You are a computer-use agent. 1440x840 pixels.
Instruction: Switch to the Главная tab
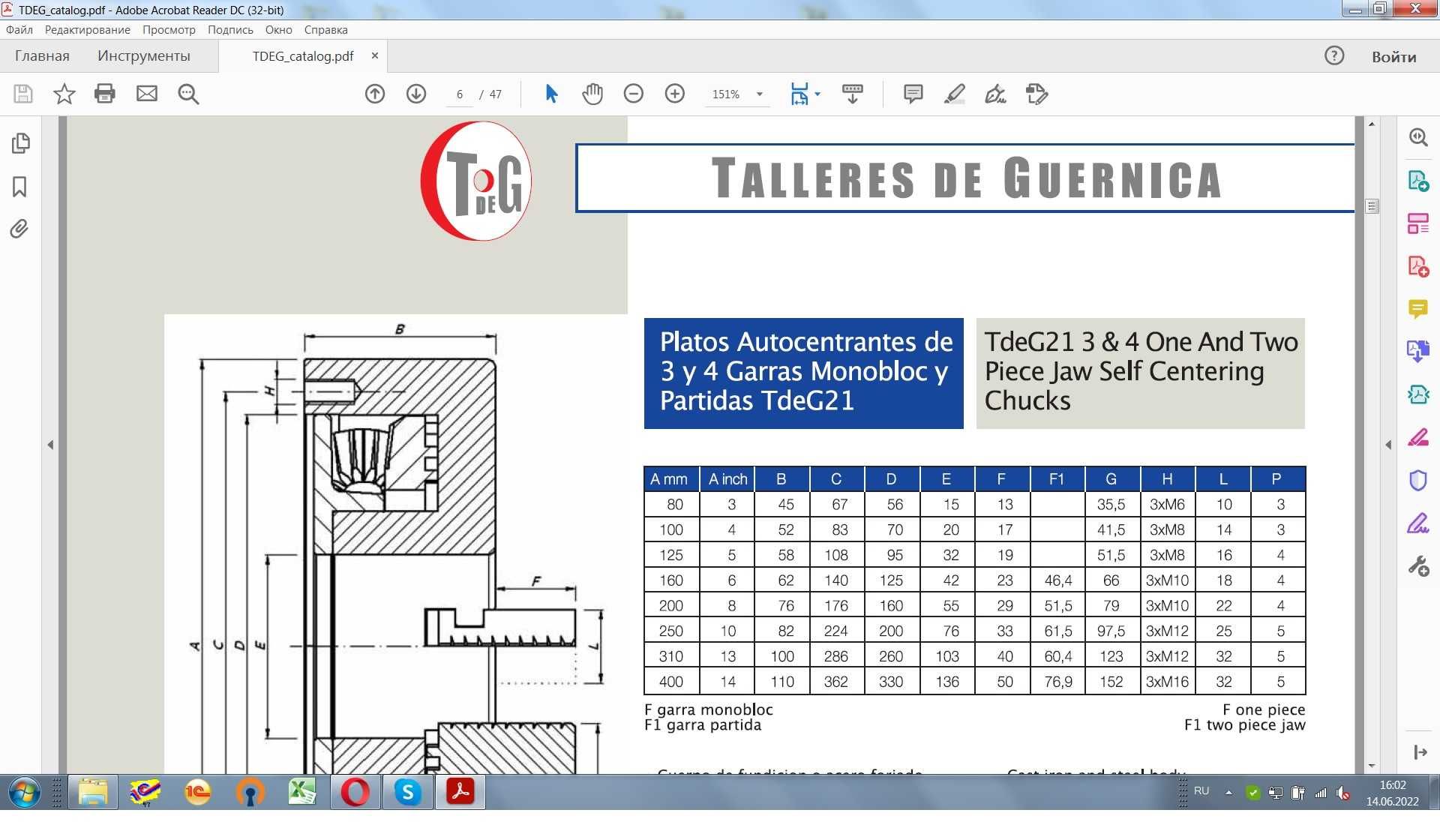pyautogui.click(x=42, y=56)
